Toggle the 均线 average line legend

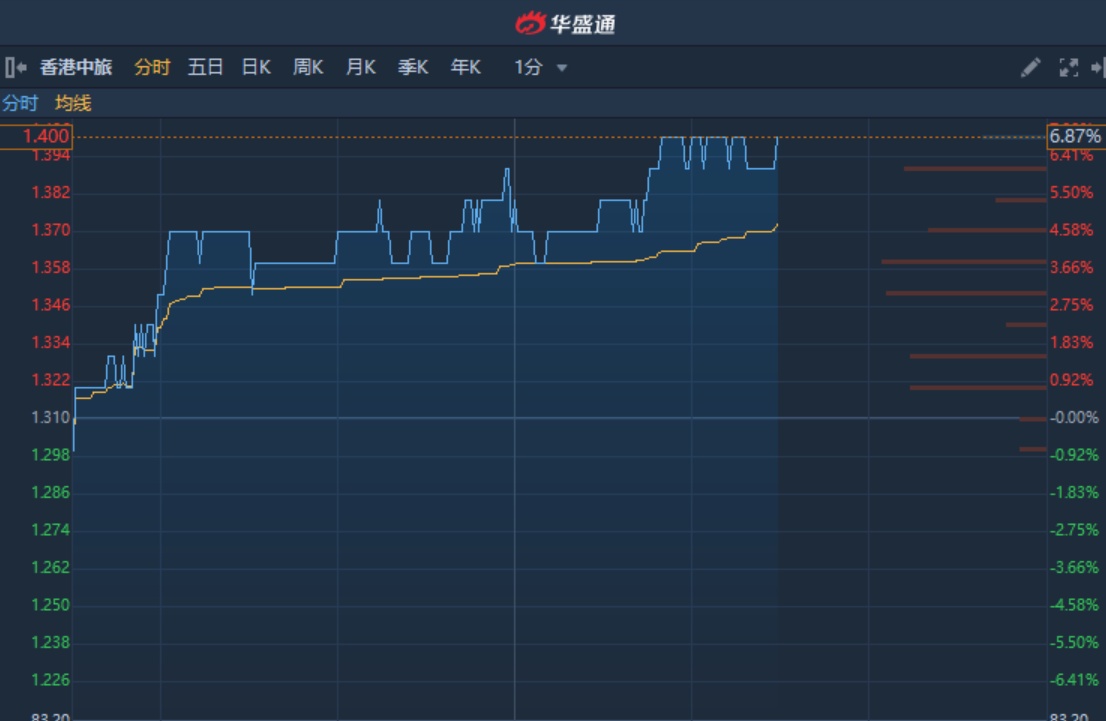[x=73, y=103]
